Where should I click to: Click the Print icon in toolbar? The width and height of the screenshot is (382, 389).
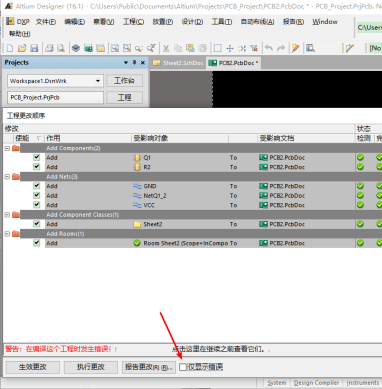pos(49,48)
